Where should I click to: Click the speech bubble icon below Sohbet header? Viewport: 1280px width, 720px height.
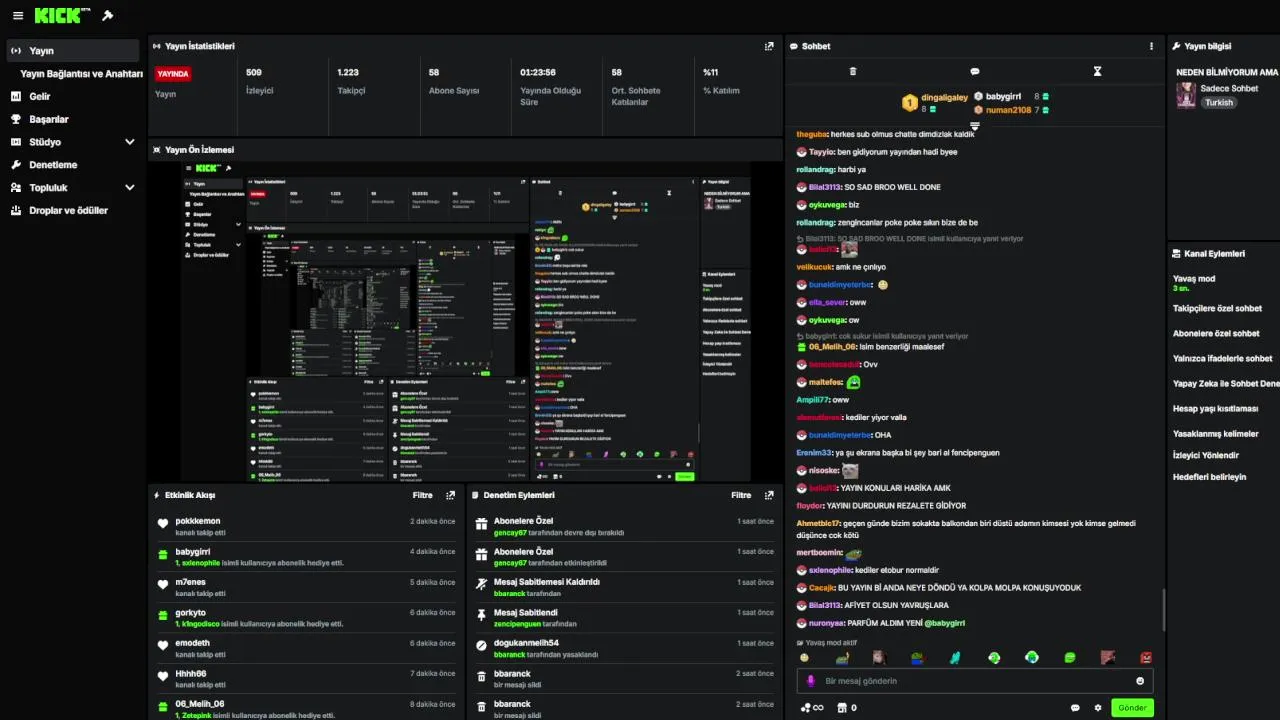(x=975, y=72)
